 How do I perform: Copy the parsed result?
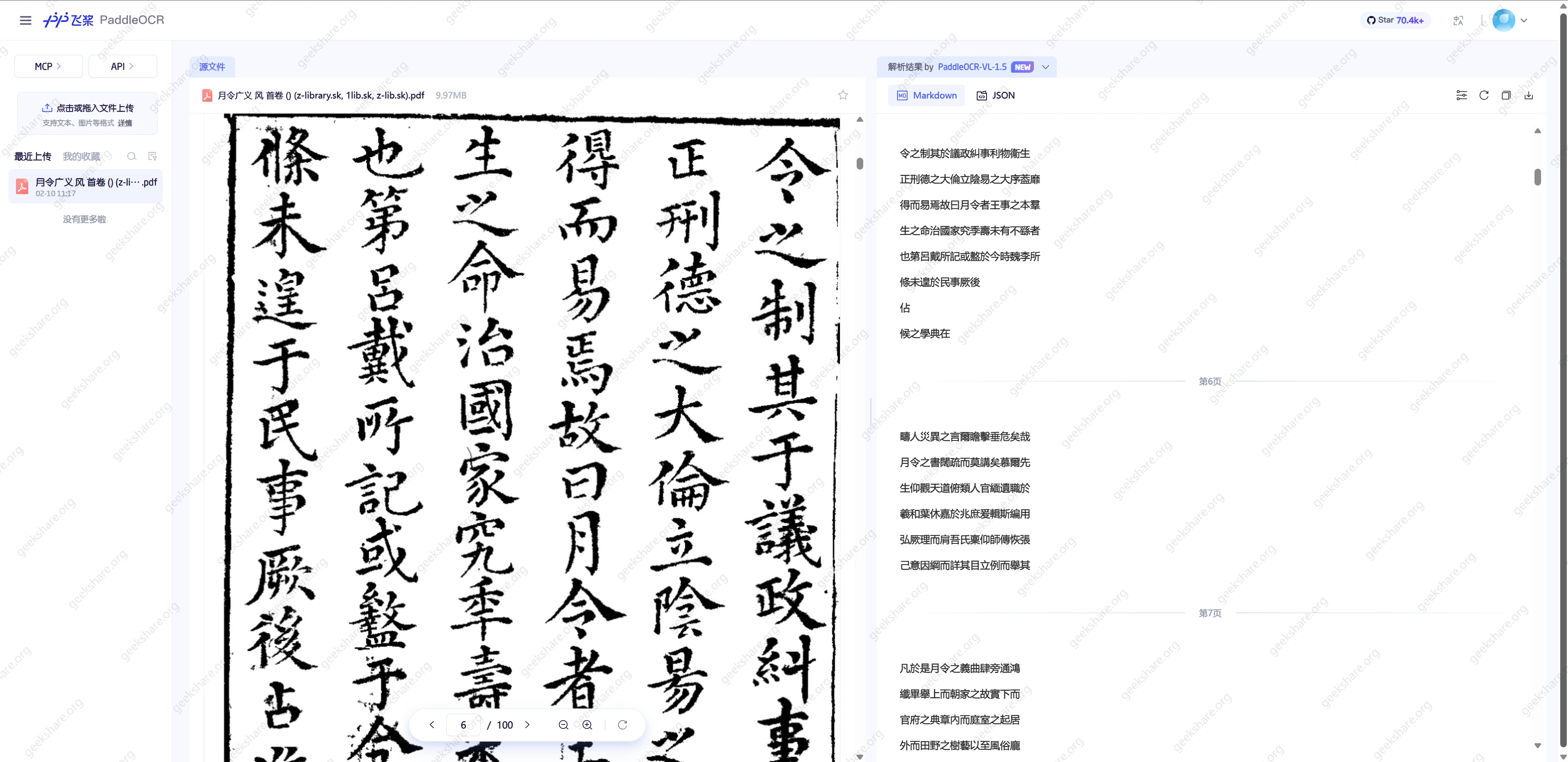[x=1506, y=96]
